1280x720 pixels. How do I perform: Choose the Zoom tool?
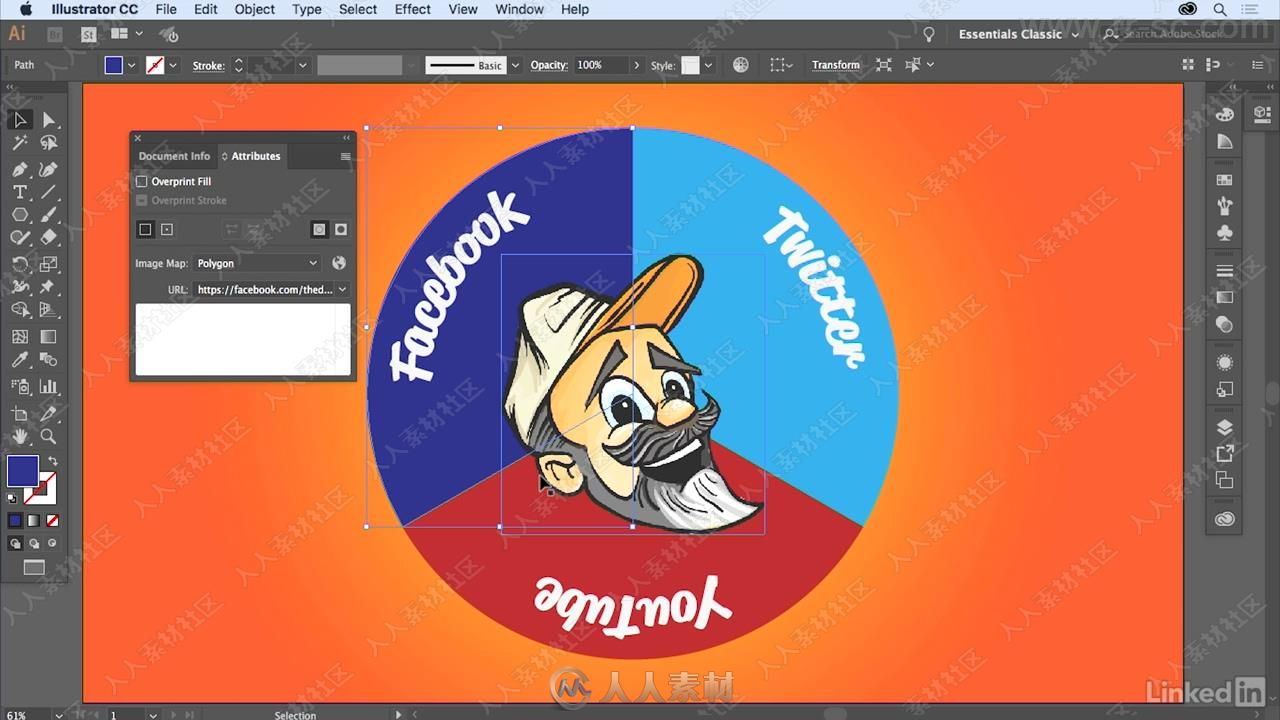point(48,437)
